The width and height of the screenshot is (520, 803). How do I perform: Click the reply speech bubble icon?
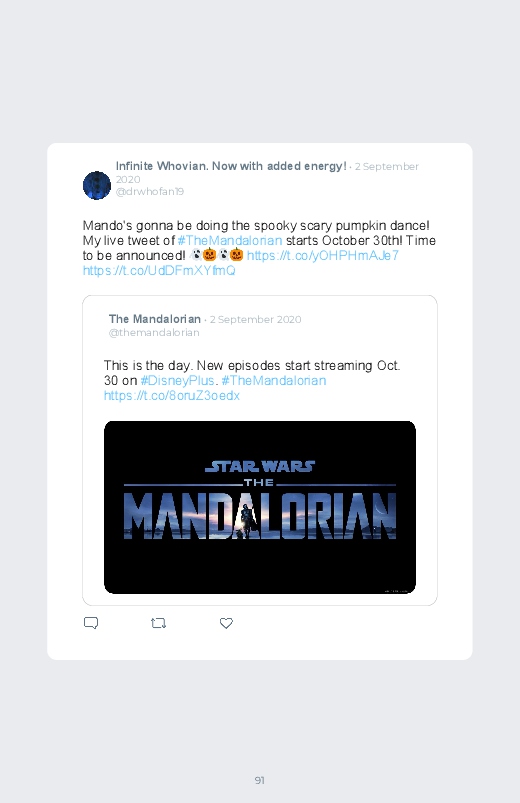click(x=91, y=623)
